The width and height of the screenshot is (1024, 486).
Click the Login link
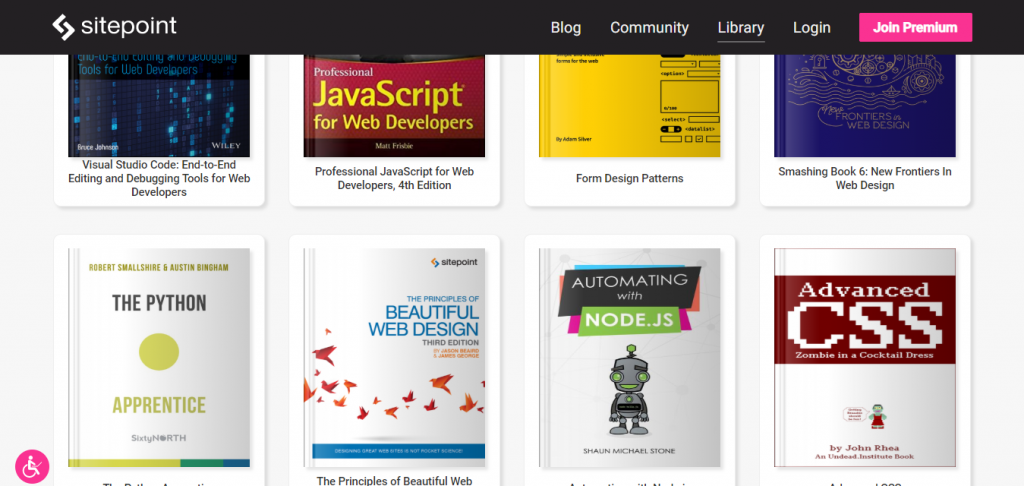tap(811, 28)
